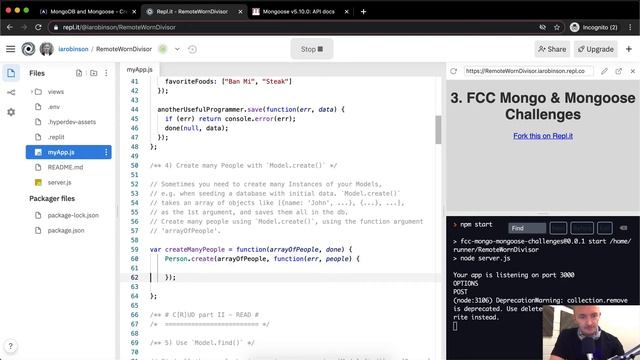Open the repl status green circle
Viewport: 640px width, 360px height.
(163, 49)
